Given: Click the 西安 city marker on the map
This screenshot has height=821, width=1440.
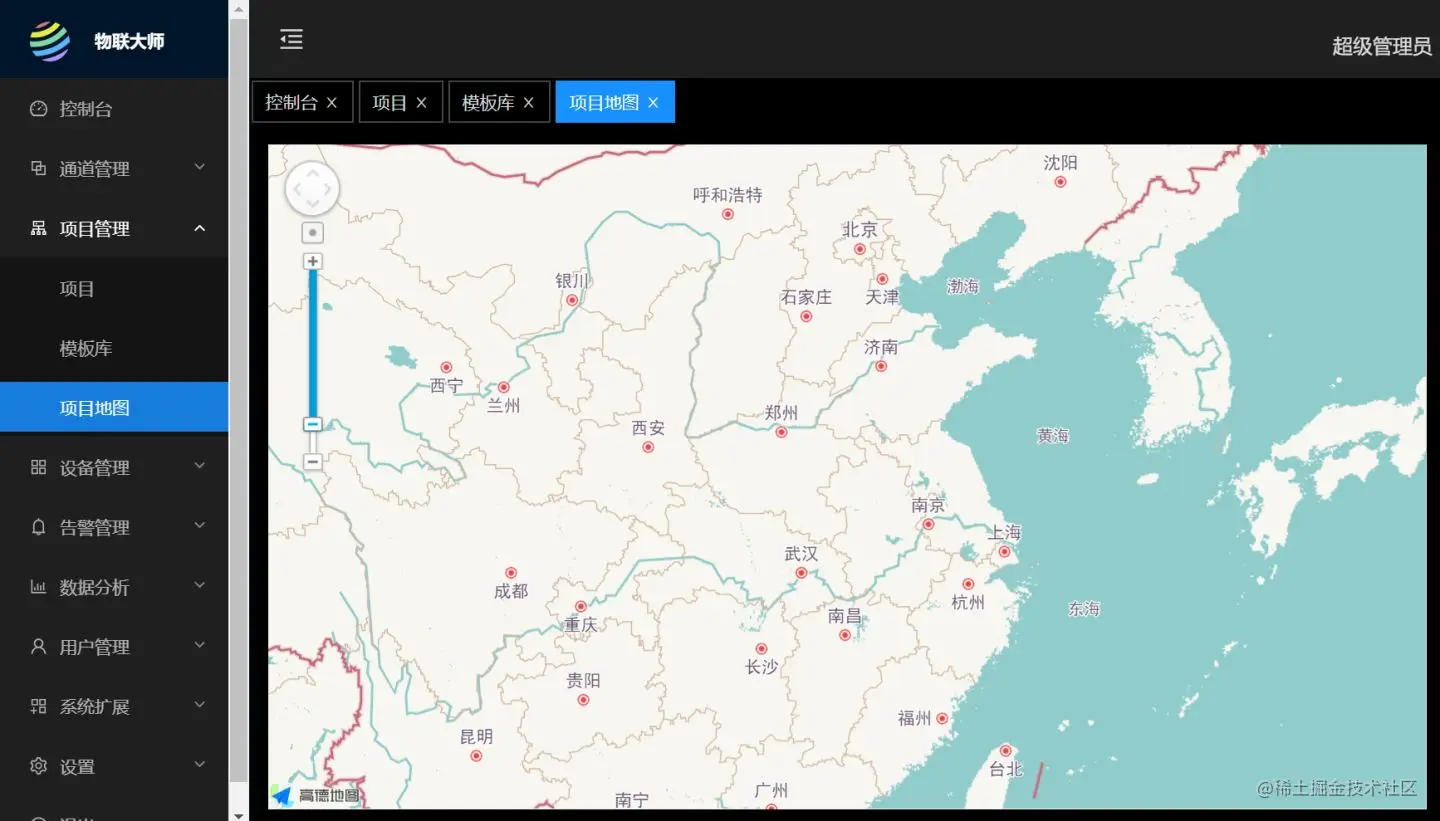Looking at the screenshot, I should coord(648,447).
